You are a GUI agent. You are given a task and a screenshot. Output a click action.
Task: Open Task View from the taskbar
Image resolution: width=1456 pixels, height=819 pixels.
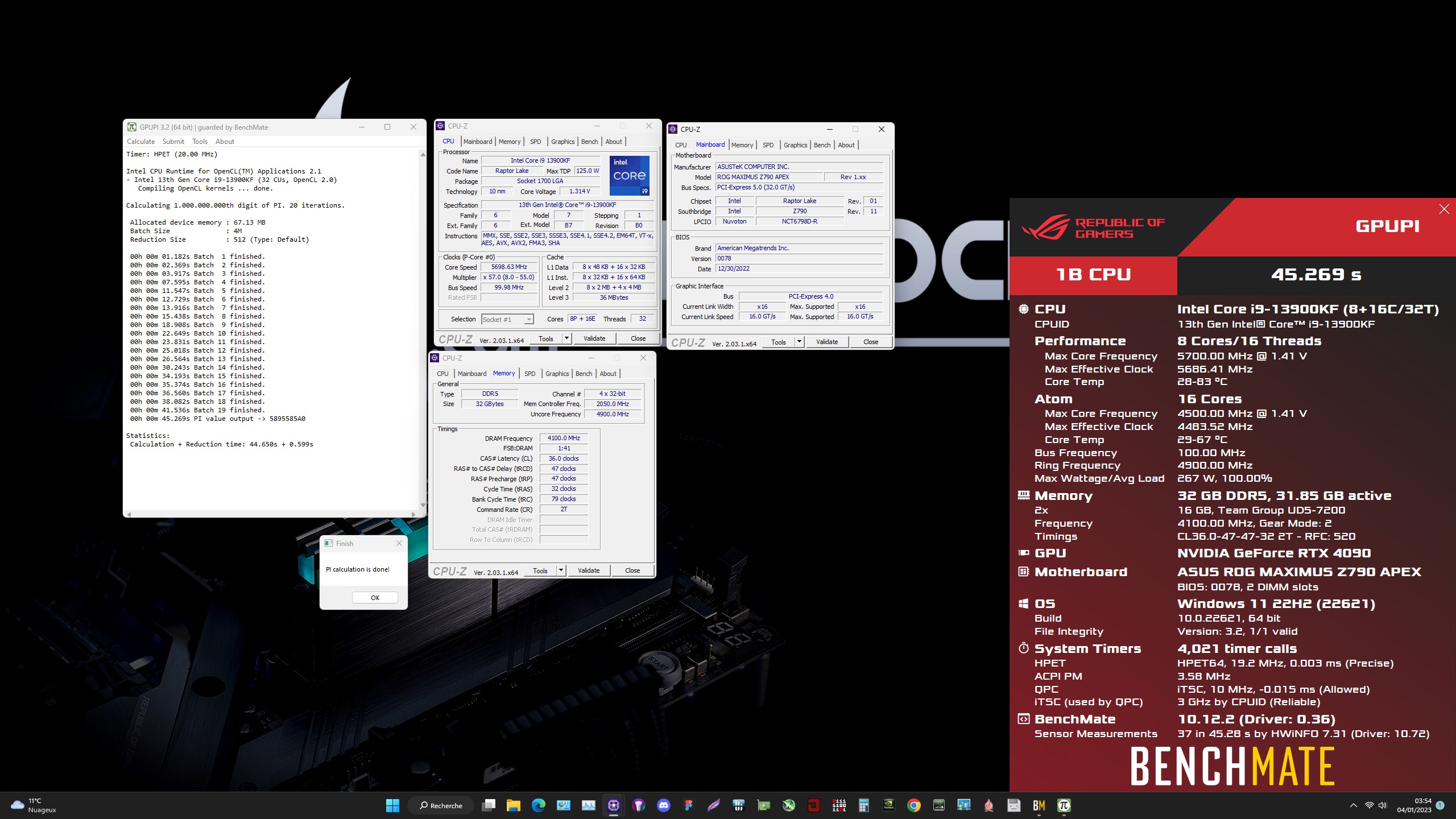(x=489, y=805)
